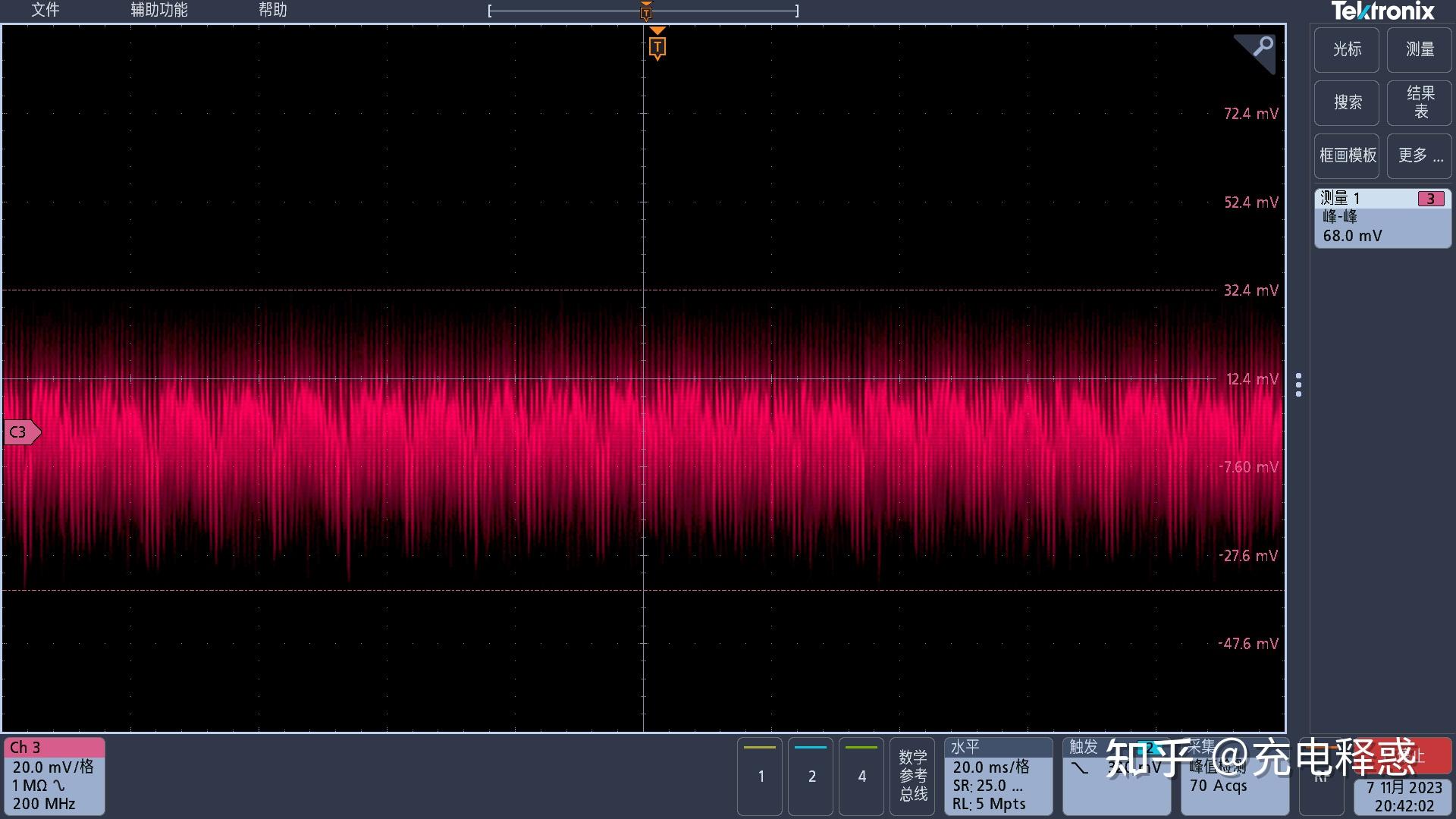Screen dimensions: 1456x819
Task: Click the 光标 cursors button
Action: pos(1347,49)
